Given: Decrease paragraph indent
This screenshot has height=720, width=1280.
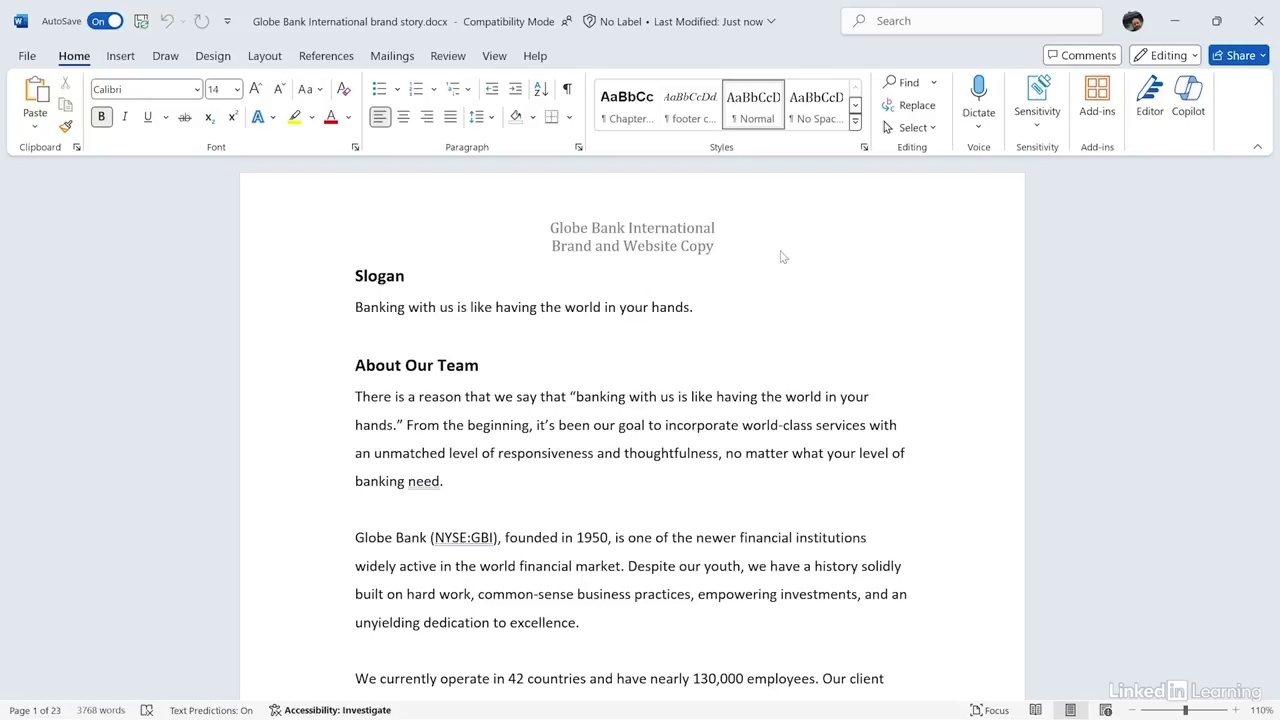Looking at the screenshot, I should coord(491,89).
